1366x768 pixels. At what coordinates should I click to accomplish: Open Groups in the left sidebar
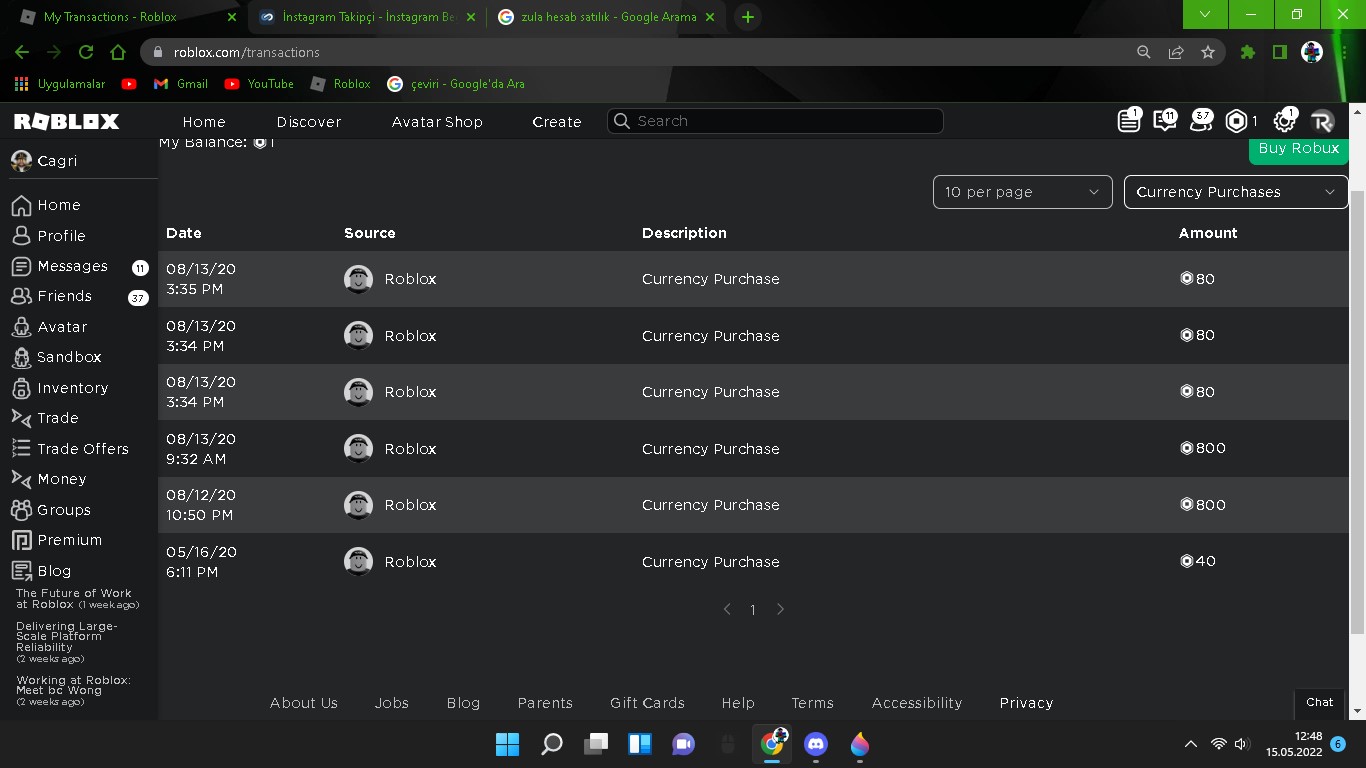click(51, 510)
